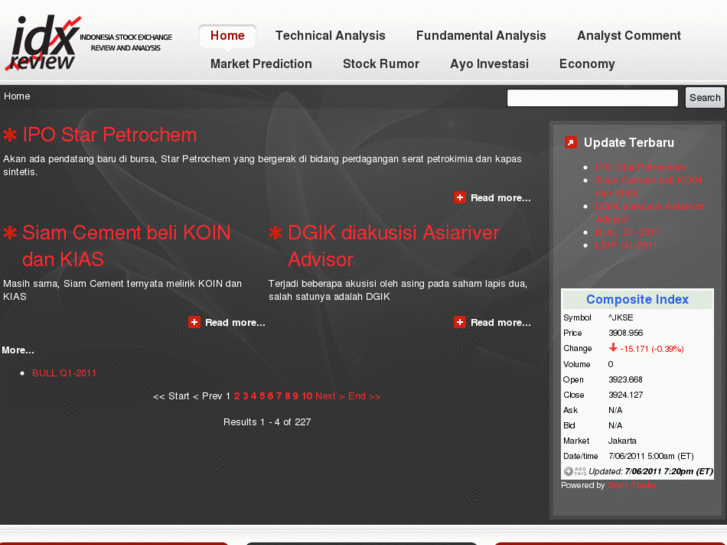The image size is (727, 545).
Task: Read more on IPO Star Petrochem
Action: [500, 198]
